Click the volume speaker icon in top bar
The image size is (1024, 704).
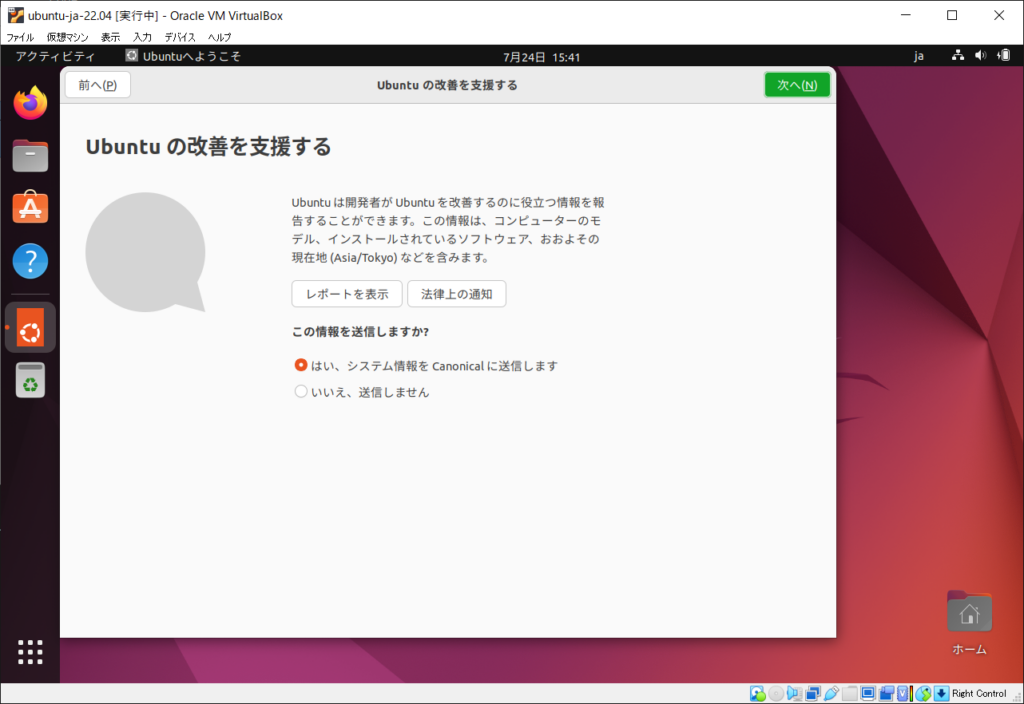point(980,56)
